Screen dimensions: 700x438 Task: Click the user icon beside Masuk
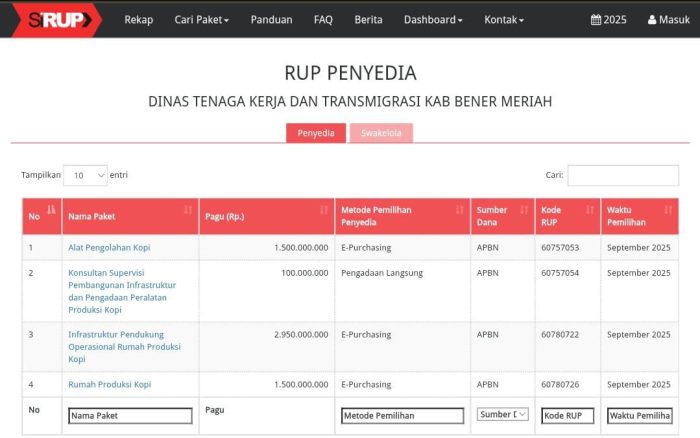pos(653,20)
